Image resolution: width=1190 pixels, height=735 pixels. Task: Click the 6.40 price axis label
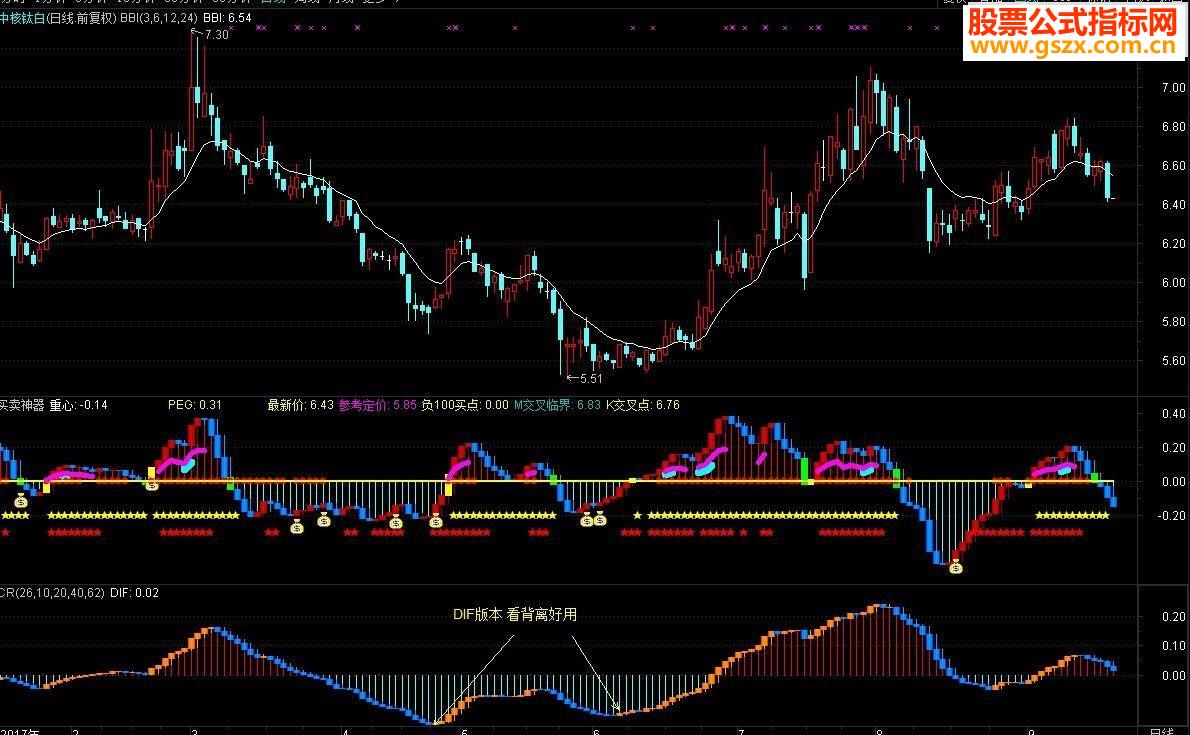click(x=1173, y=204)
